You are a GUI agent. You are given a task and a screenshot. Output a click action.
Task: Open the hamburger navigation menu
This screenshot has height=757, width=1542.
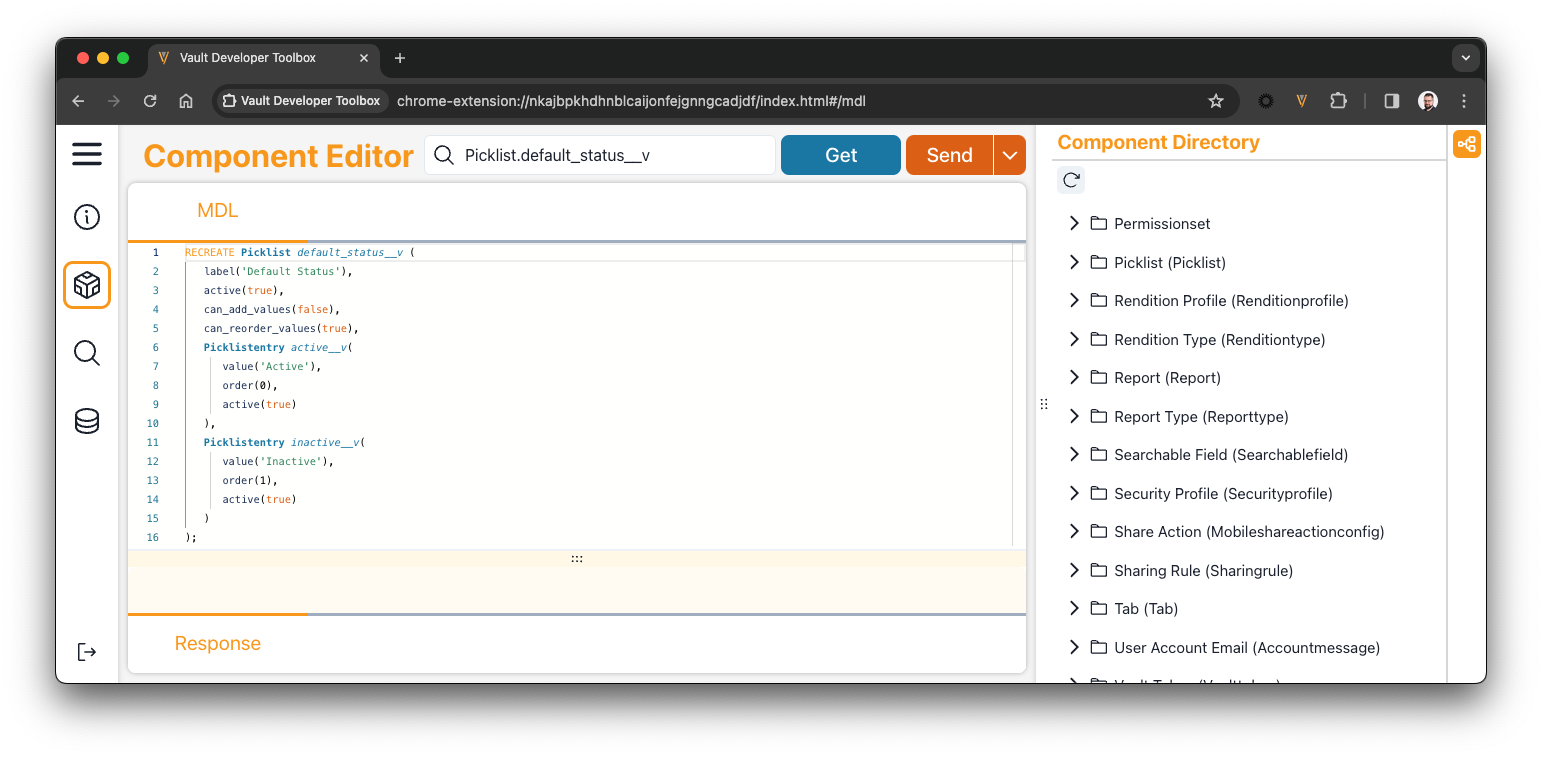87,154
